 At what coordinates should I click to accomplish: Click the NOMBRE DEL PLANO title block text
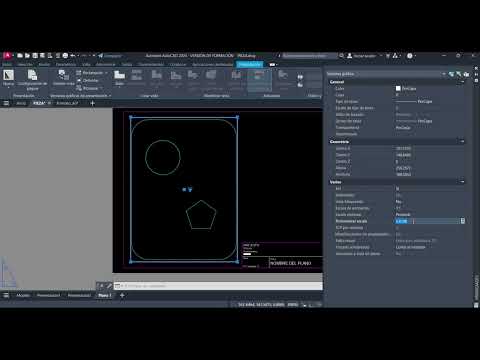290,263
